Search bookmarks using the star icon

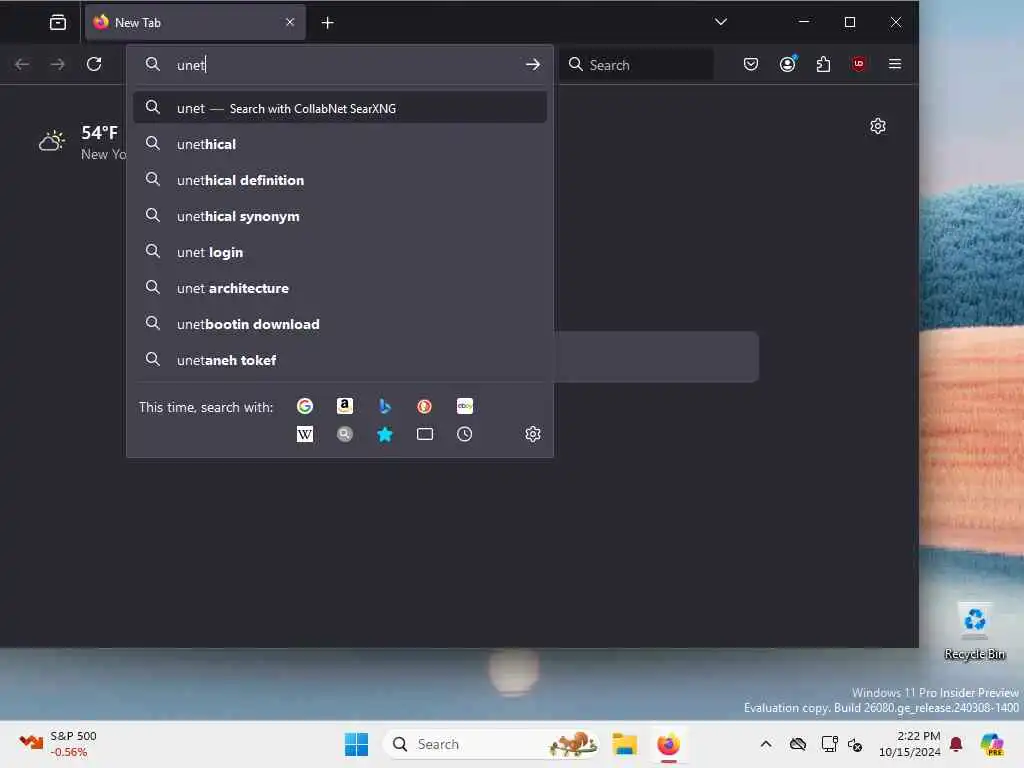click(385, 434)
